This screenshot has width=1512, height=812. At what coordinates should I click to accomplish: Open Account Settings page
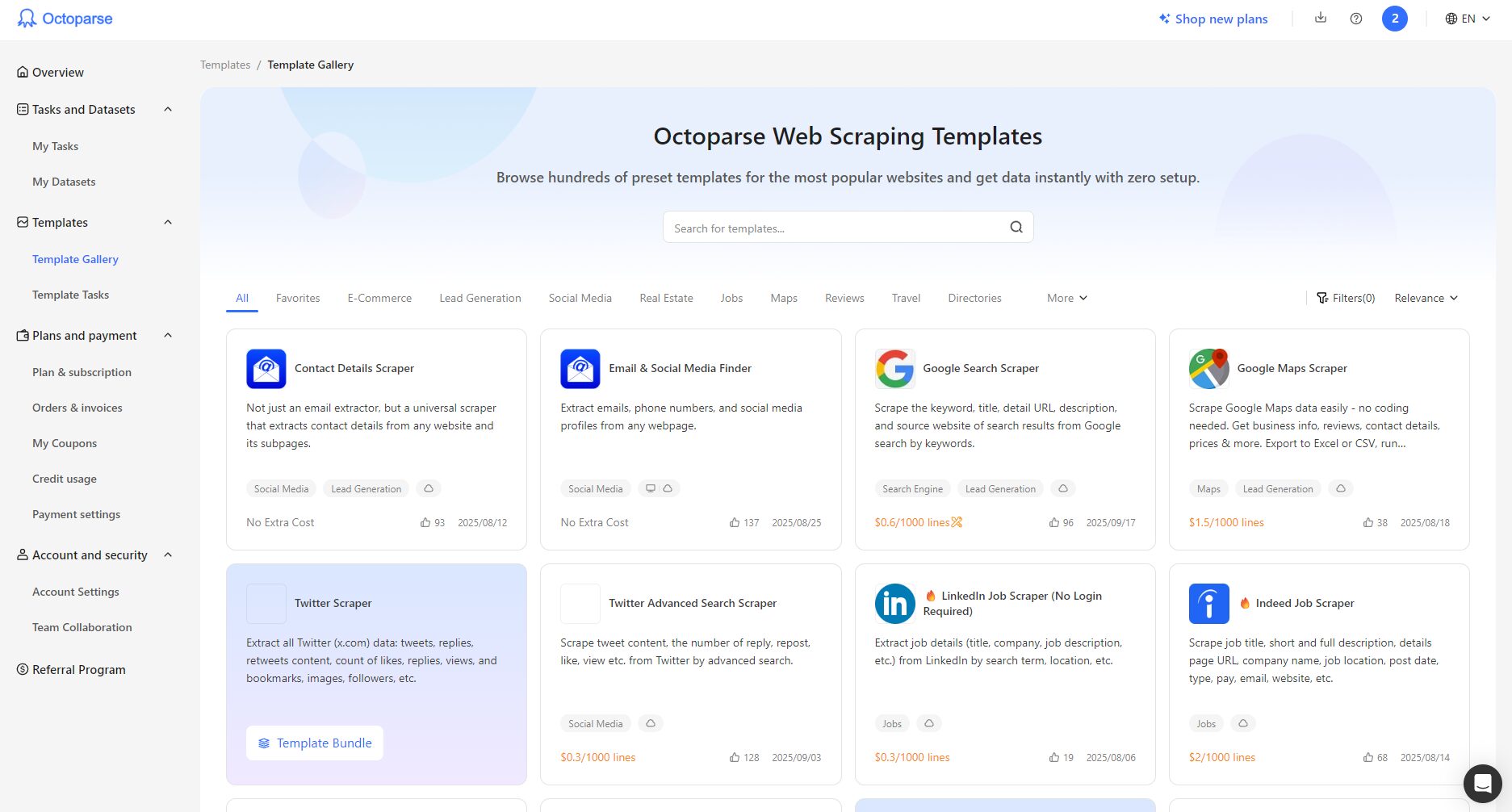point(76,592)
